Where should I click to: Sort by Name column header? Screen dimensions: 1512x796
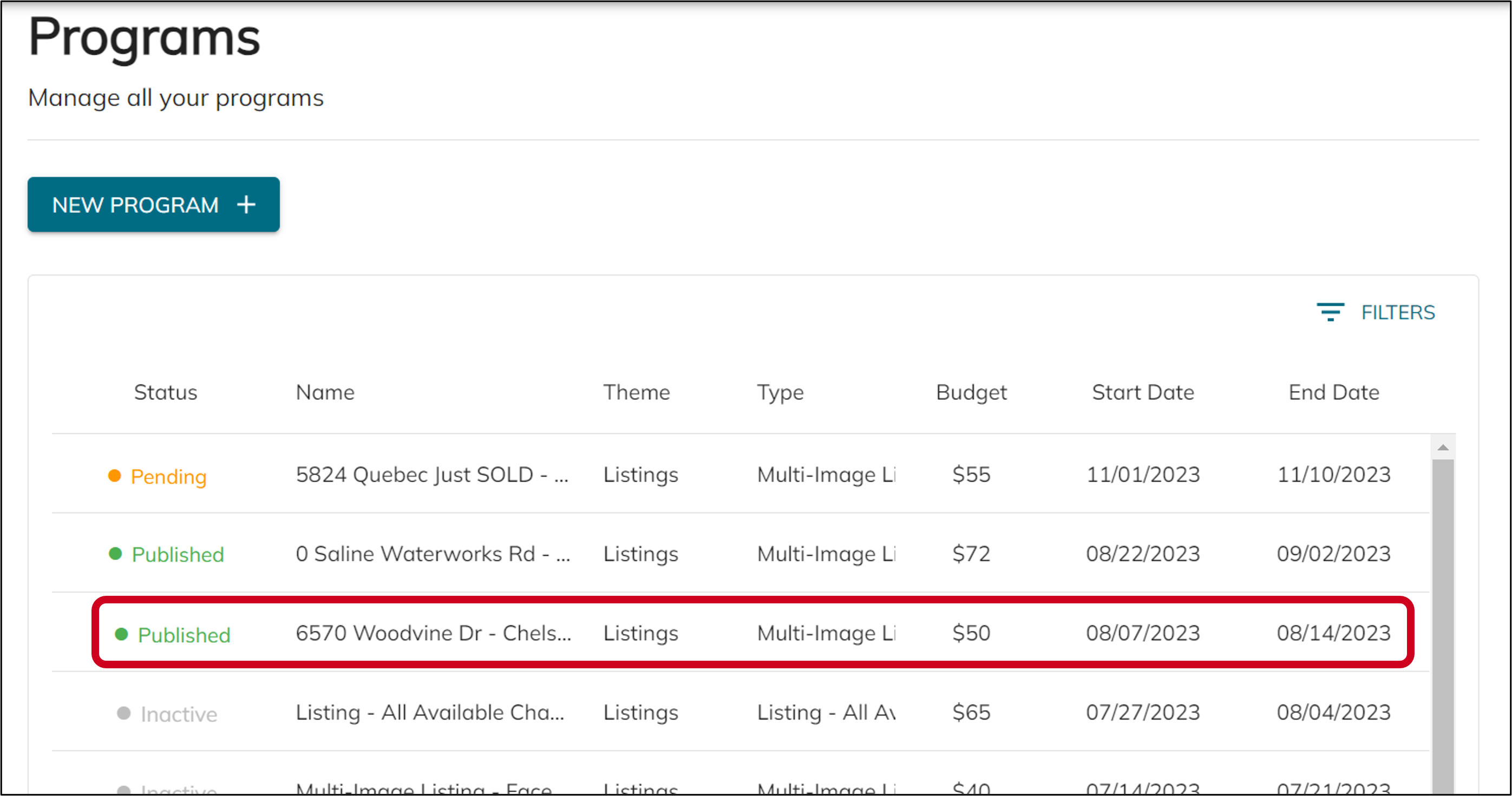(325, 392)
